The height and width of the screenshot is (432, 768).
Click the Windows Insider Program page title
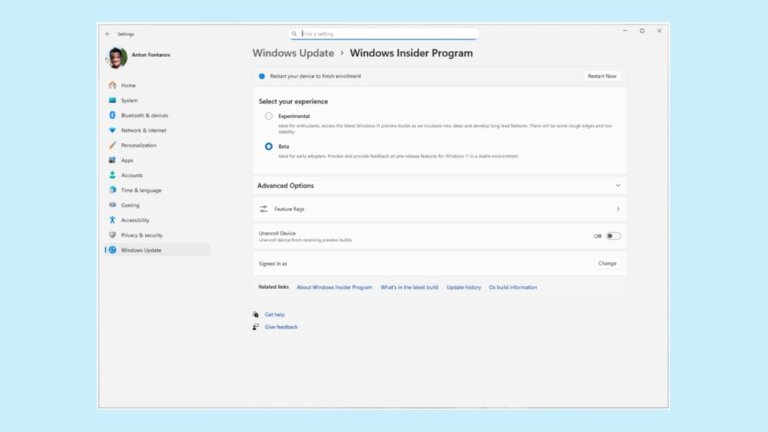411,53
